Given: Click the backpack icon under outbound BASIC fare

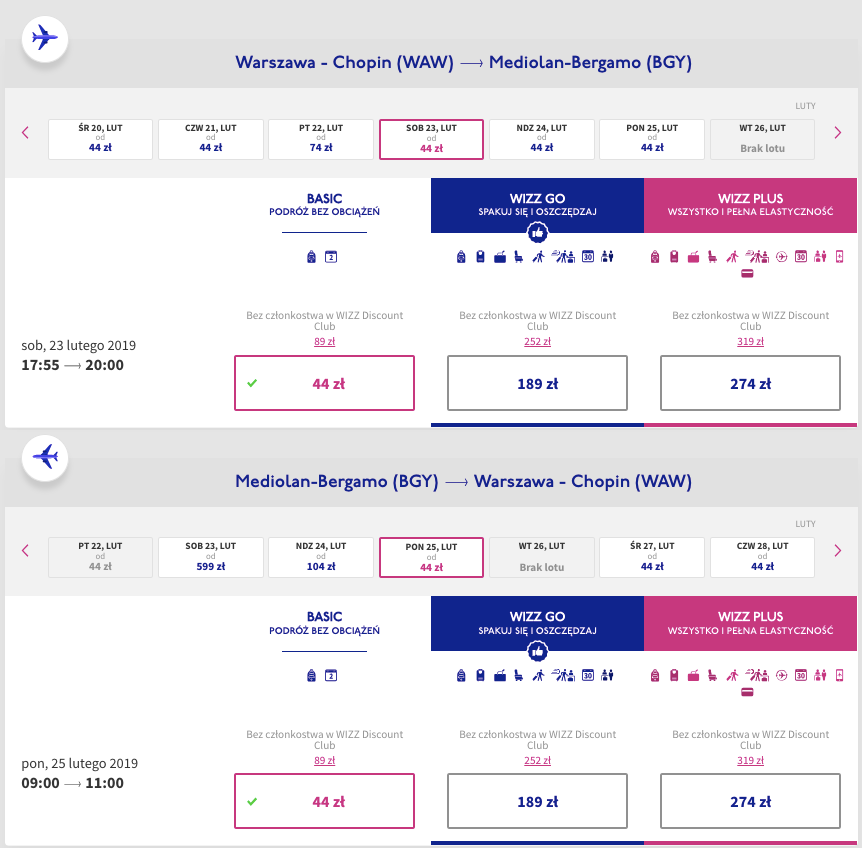Looking at the screenshot, I should [311, 257].
